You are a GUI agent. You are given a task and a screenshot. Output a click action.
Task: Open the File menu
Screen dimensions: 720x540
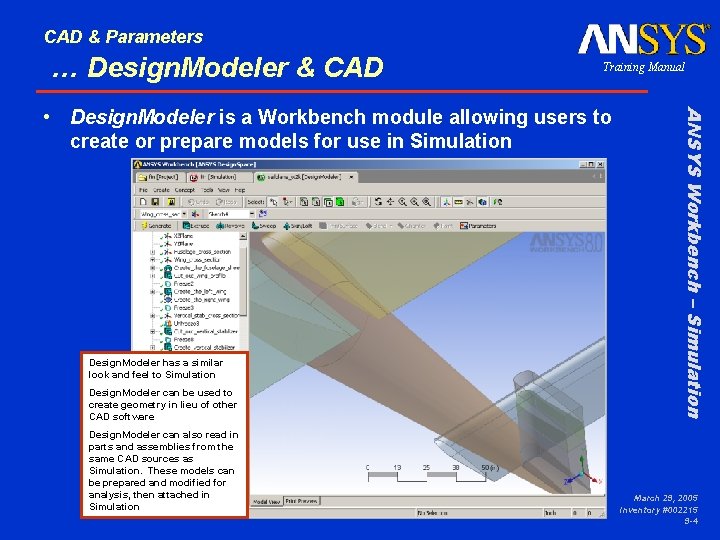(143, 190)
